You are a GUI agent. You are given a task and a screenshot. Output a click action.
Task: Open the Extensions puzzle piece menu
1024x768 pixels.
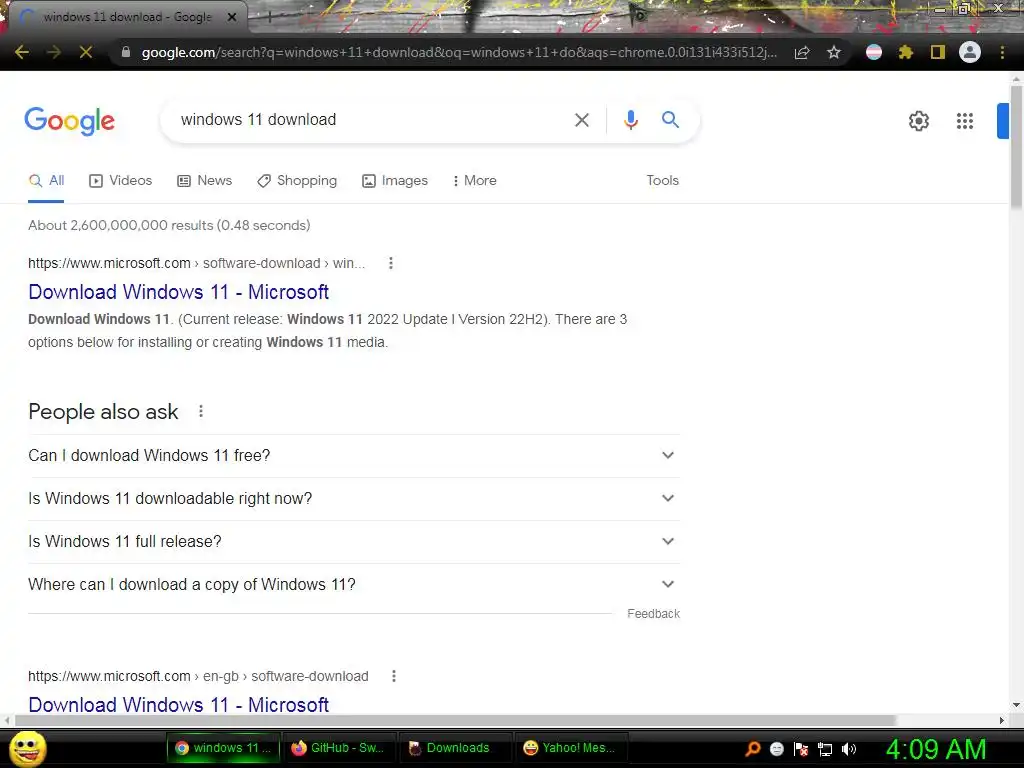906,52
